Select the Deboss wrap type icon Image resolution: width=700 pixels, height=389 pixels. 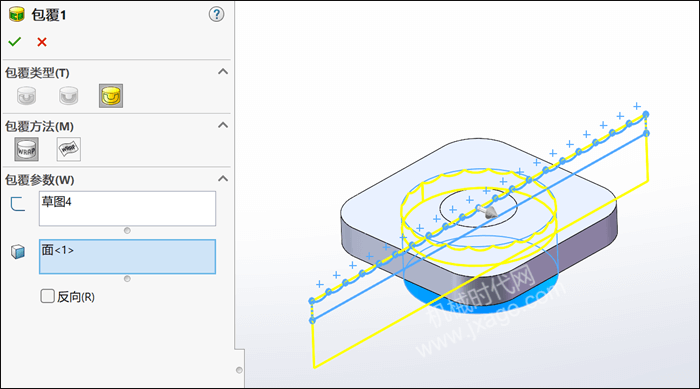[x=68, y=96]
